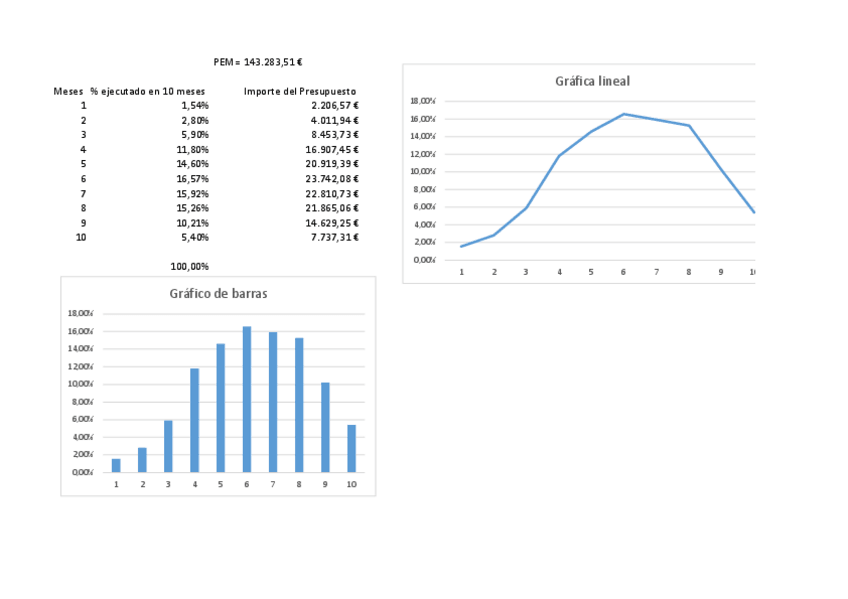Click the 18,00% label on line chart axis
Image resolution: width=848 pixels, height=599 pixels.
pyautogui.click(x=422, y=101)
